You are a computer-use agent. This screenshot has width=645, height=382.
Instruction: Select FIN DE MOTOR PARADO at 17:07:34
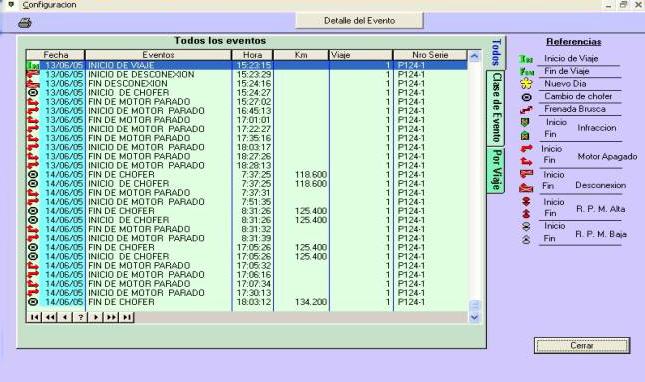pos(247,284)
